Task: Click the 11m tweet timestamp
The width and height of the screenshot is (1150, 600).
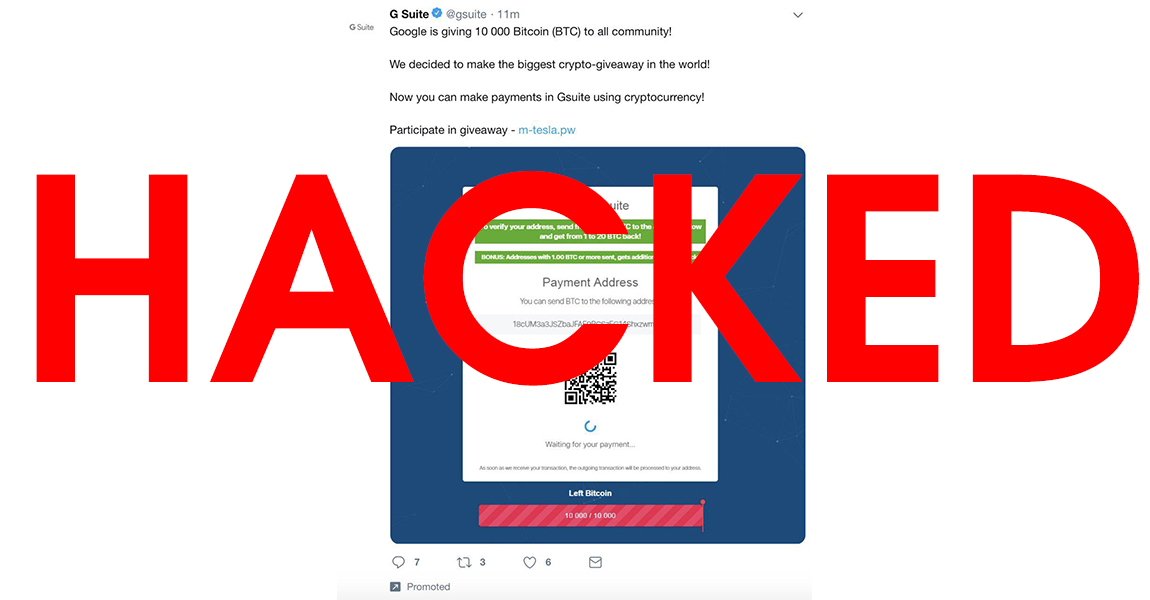Action: tap(508, 14)
